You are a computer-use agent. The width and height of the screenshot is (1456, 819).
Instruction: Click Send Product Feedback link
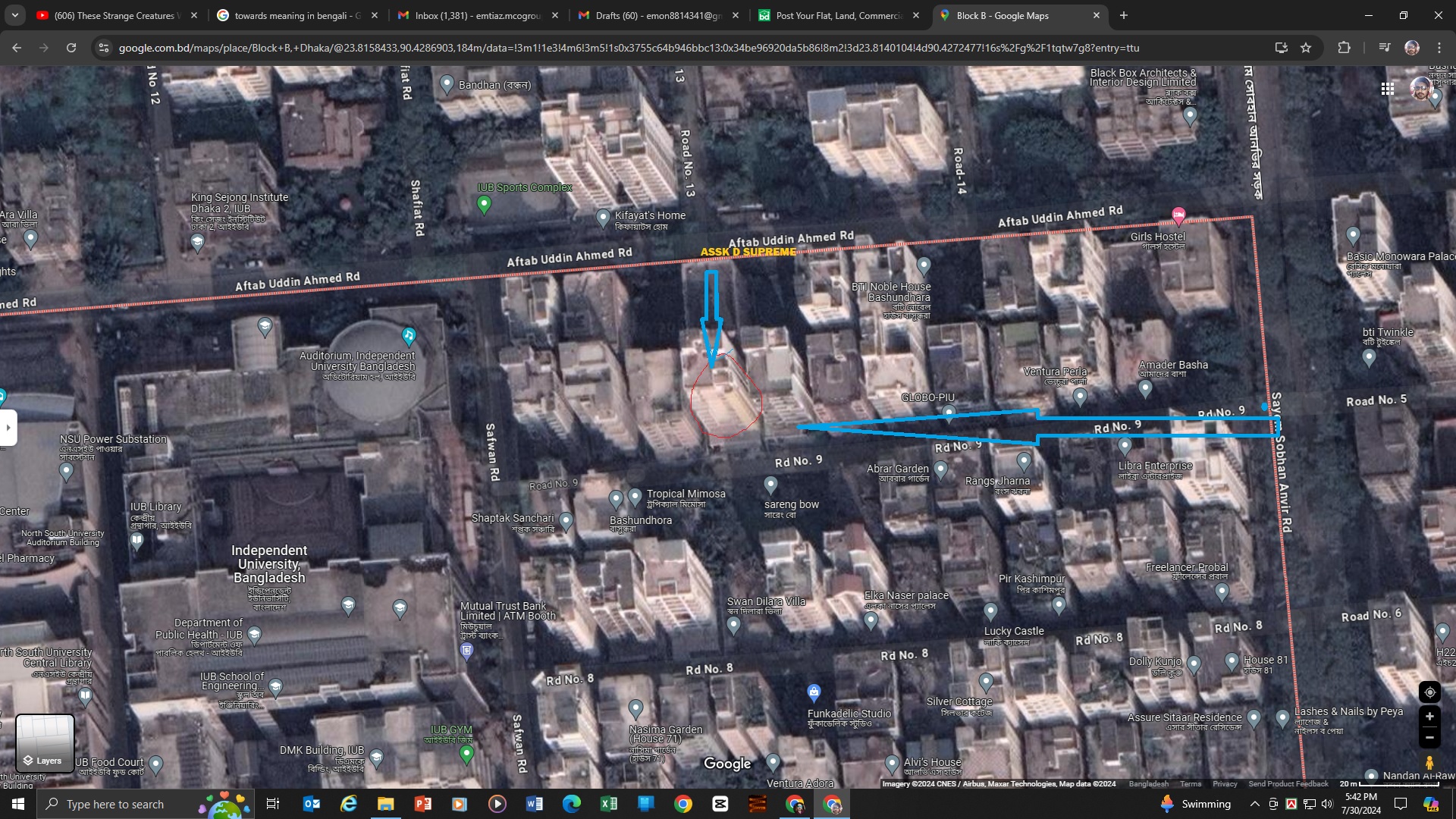coord(1288,784)
